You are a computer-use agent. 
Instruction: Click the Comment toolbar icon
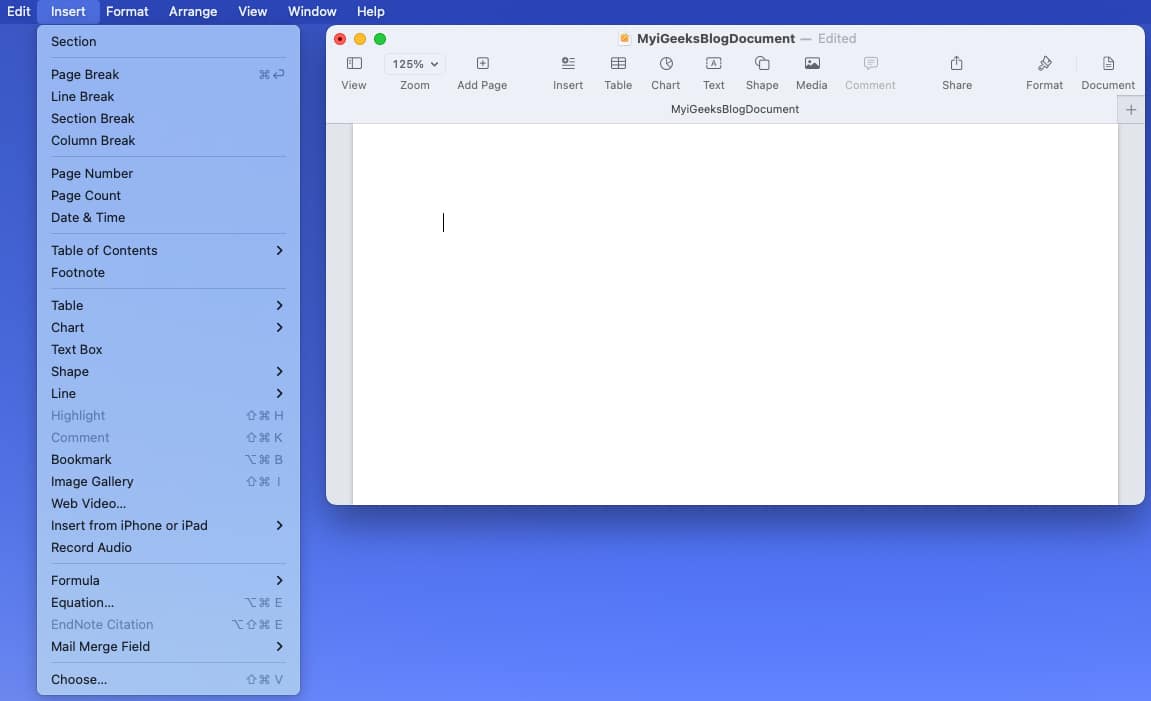[x=871, y=64]
